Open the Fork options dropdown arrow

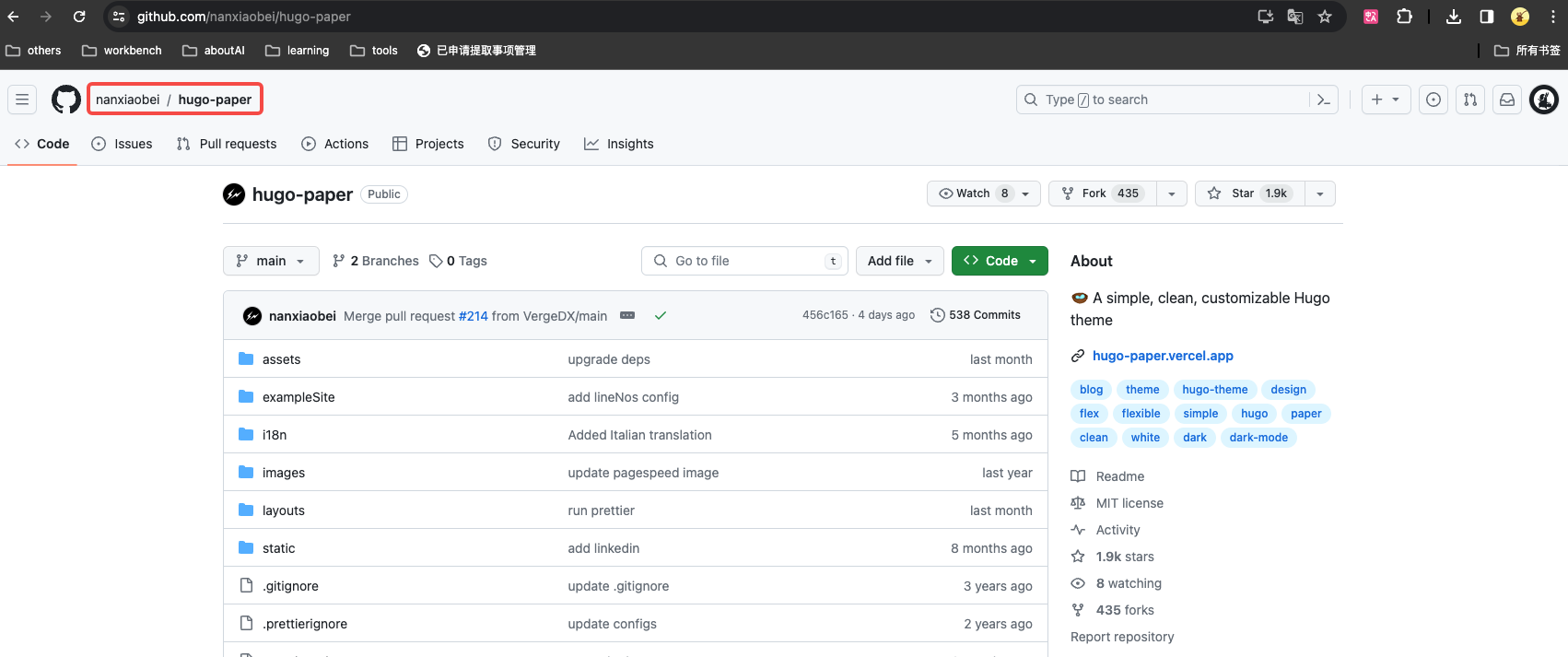coord(1171,194)
